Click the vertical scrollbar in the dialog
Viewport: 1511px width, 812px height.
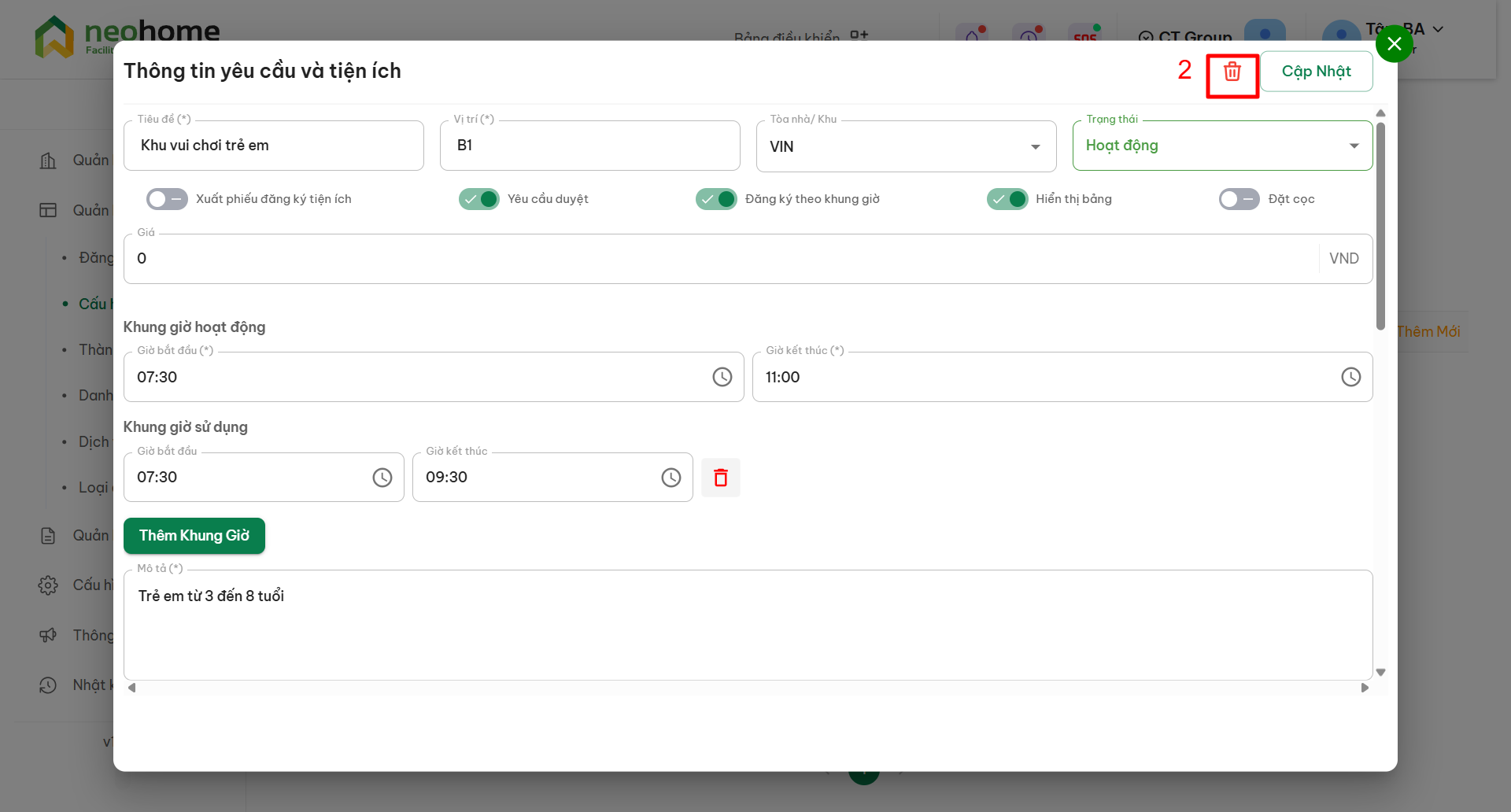1380,228
